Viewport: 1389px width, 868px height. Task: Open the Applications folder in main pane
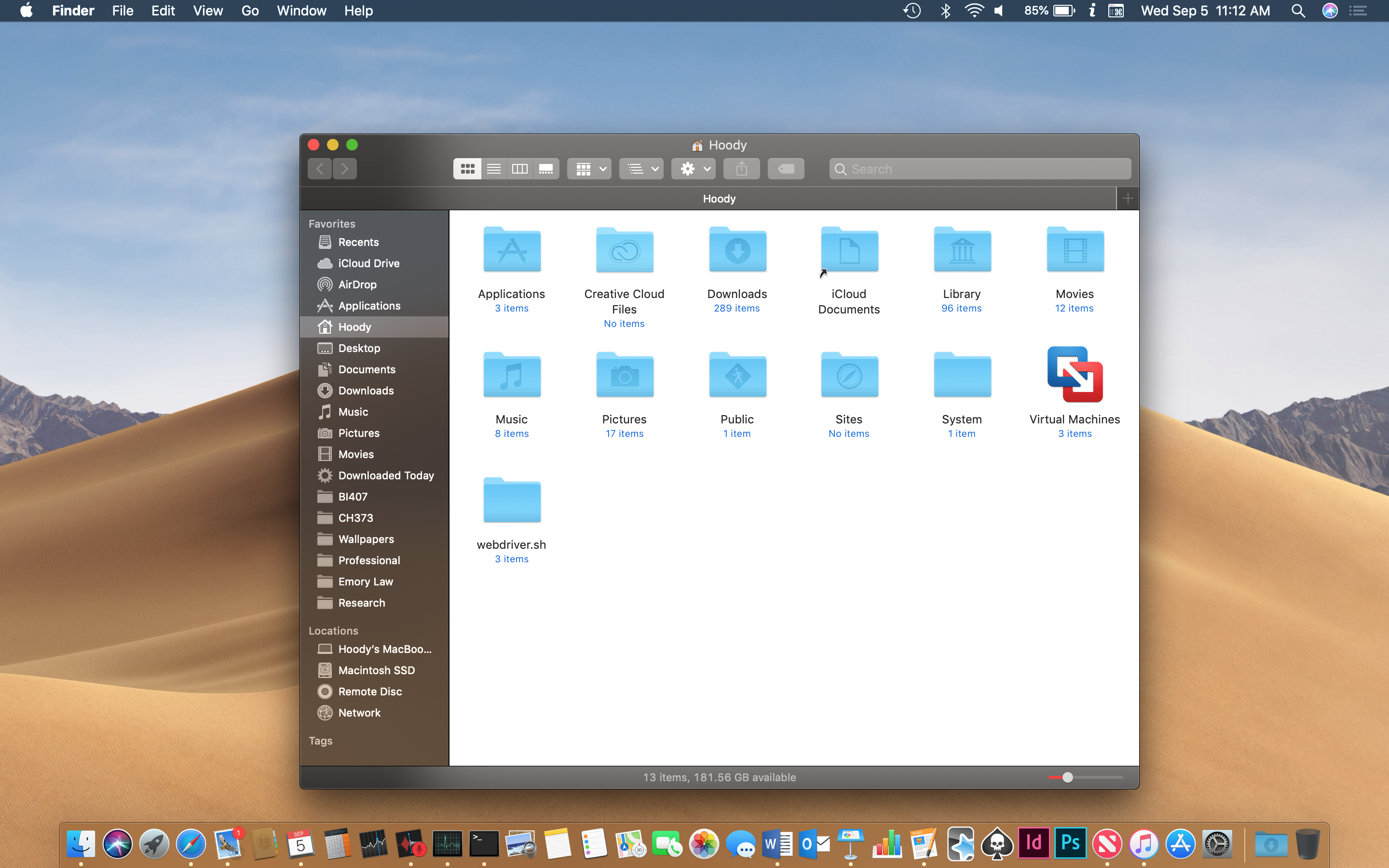point(511,250)
